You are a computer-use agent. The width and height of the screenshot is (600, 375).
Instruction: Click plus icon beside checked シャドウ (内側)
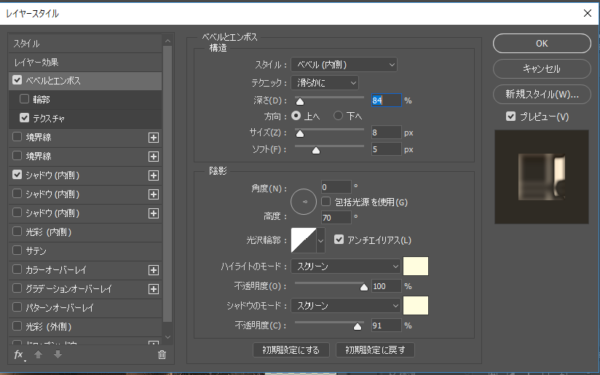(153, 176)
